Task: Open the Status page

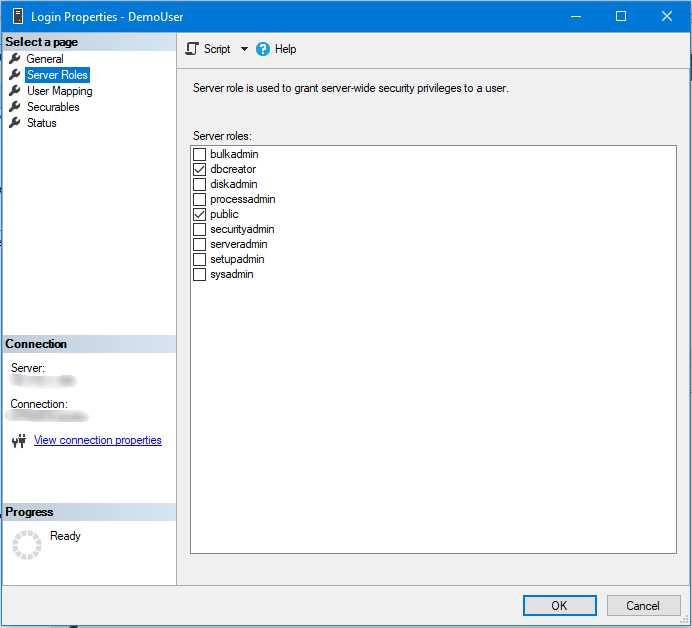Action: tap(41, 123)
